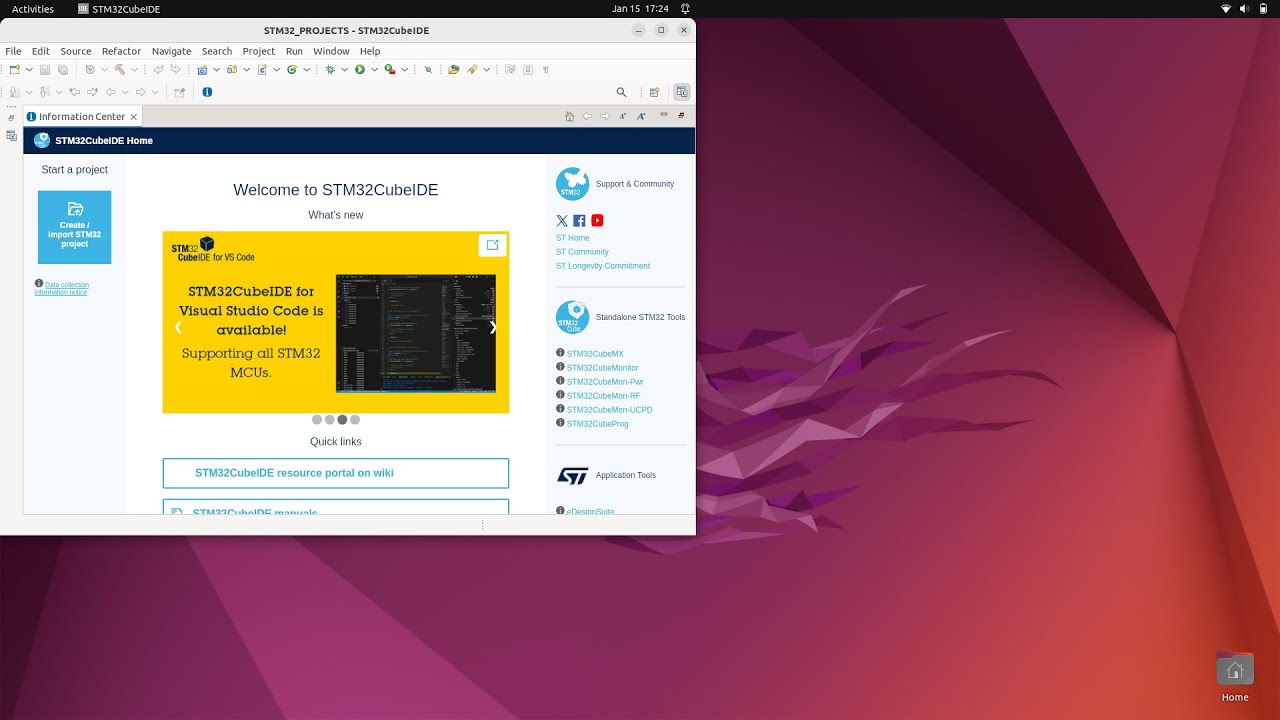This screenshot has width=1280, height=720.
Task: Open the Help menu
Action: coord(370,51)
